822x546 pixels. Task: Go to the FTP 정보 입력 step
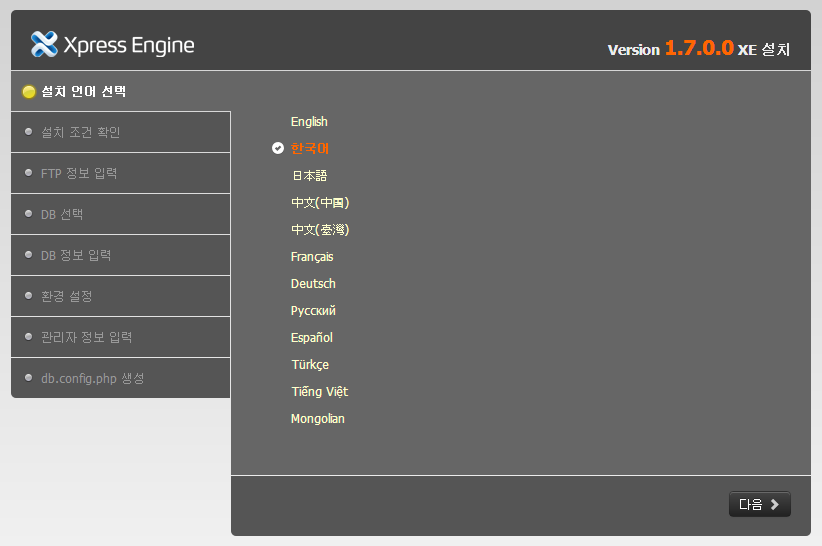tap(79, 173)
